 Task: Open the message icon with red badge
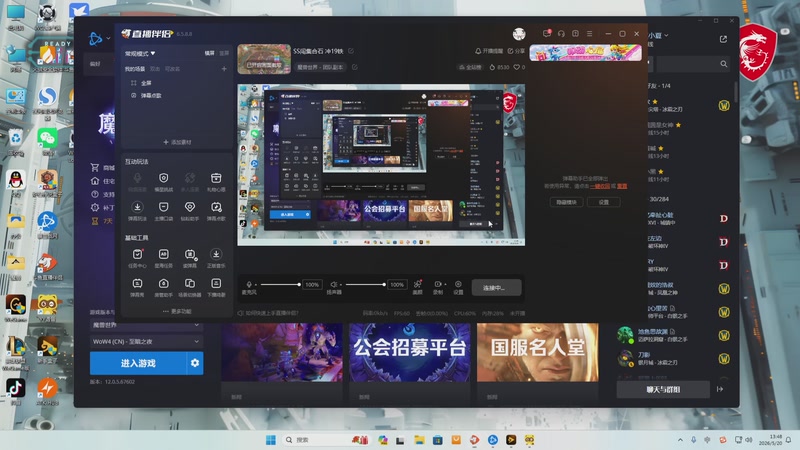tap(546, 34)
